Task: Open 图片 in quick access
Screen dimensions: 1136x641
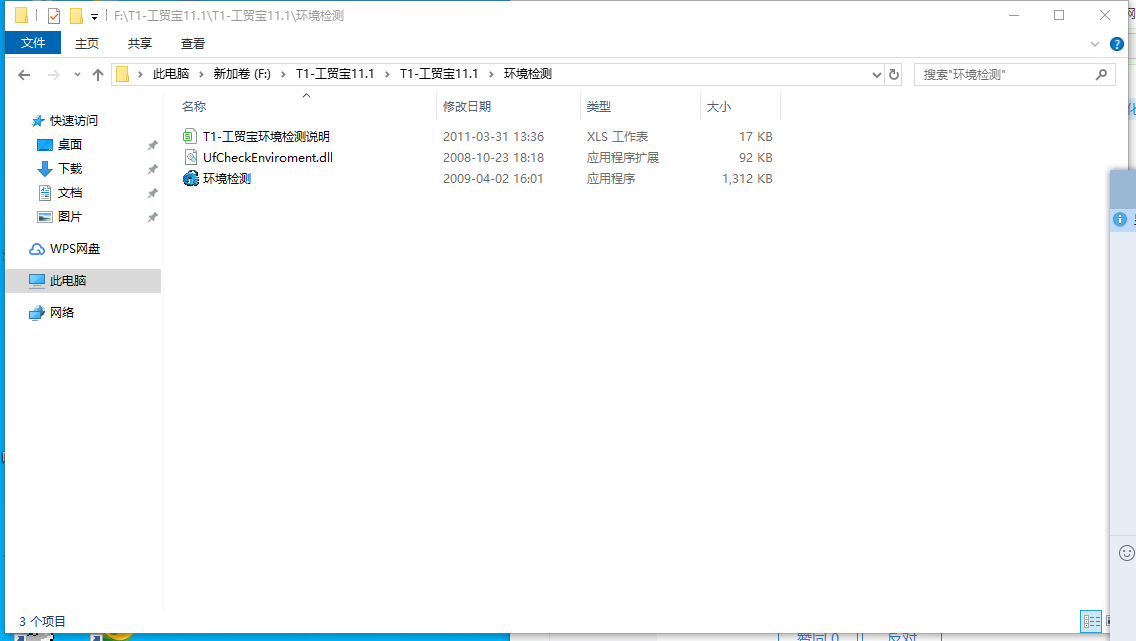Action: click(x=70, y=217)
